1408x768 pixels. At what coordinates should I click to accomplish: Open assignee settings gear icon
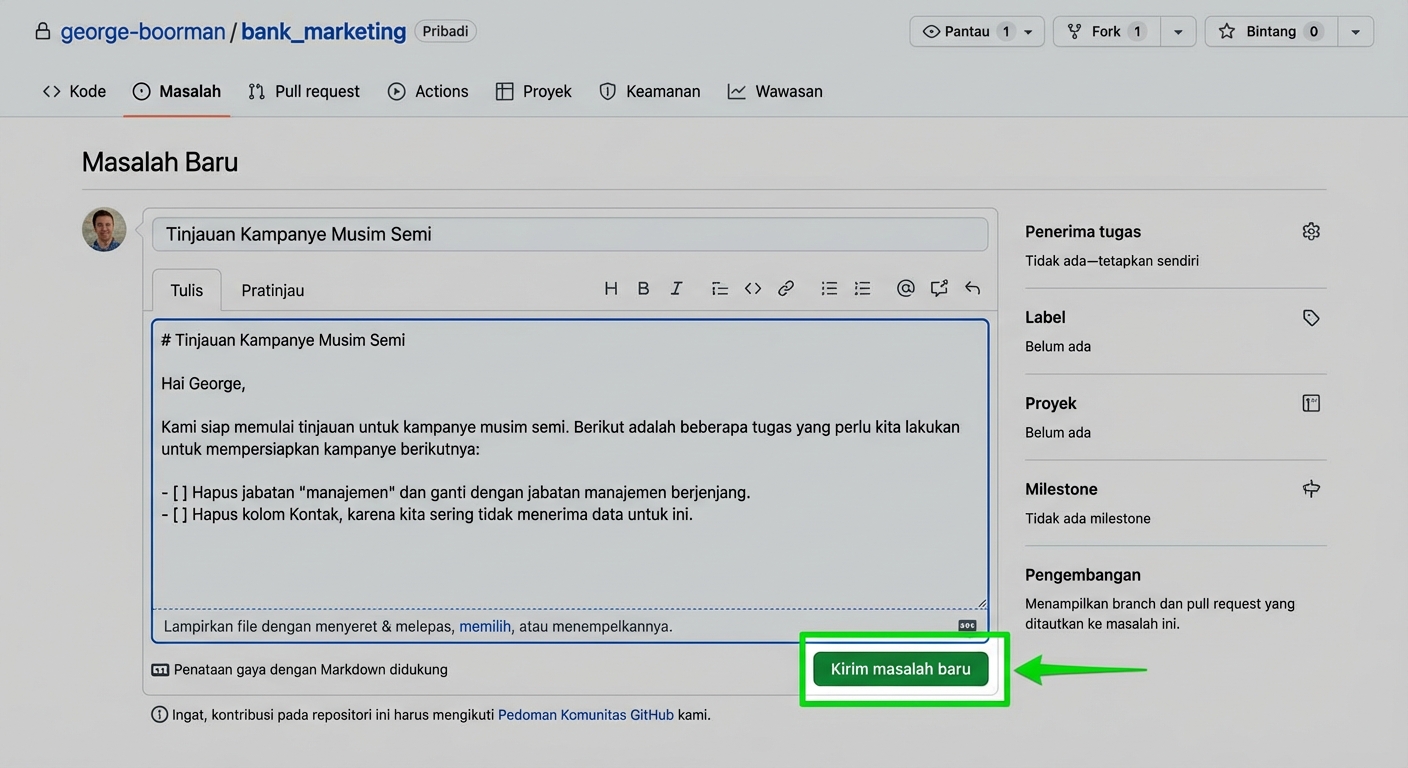(x=1311, y=231)
